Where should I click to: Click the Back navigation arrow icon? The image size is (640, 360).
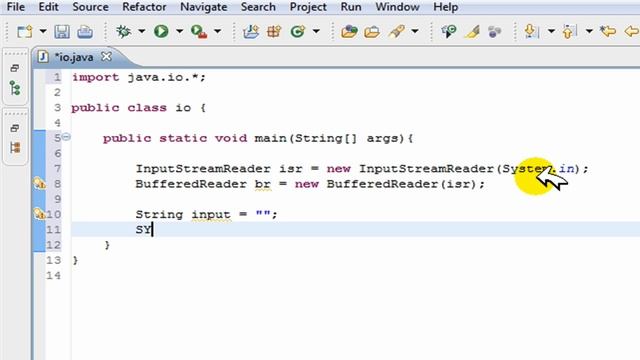[632, 31]
